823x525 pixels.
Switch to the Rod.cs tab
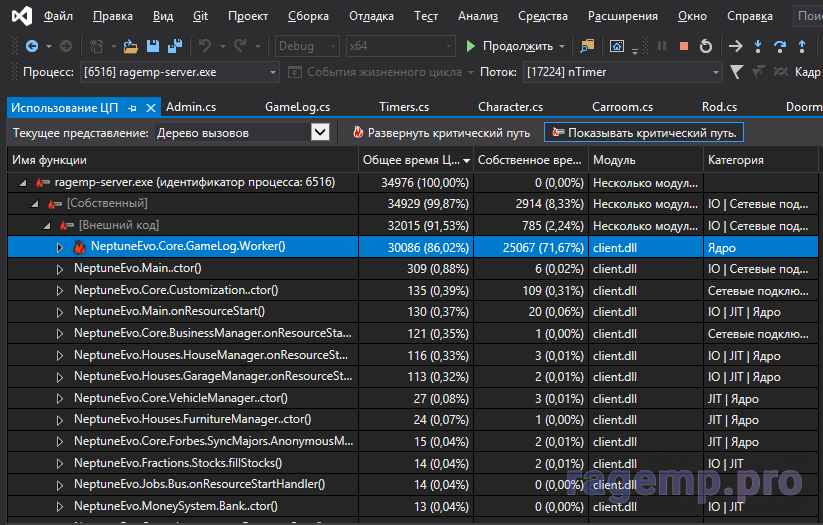click(x=720, y=107)
